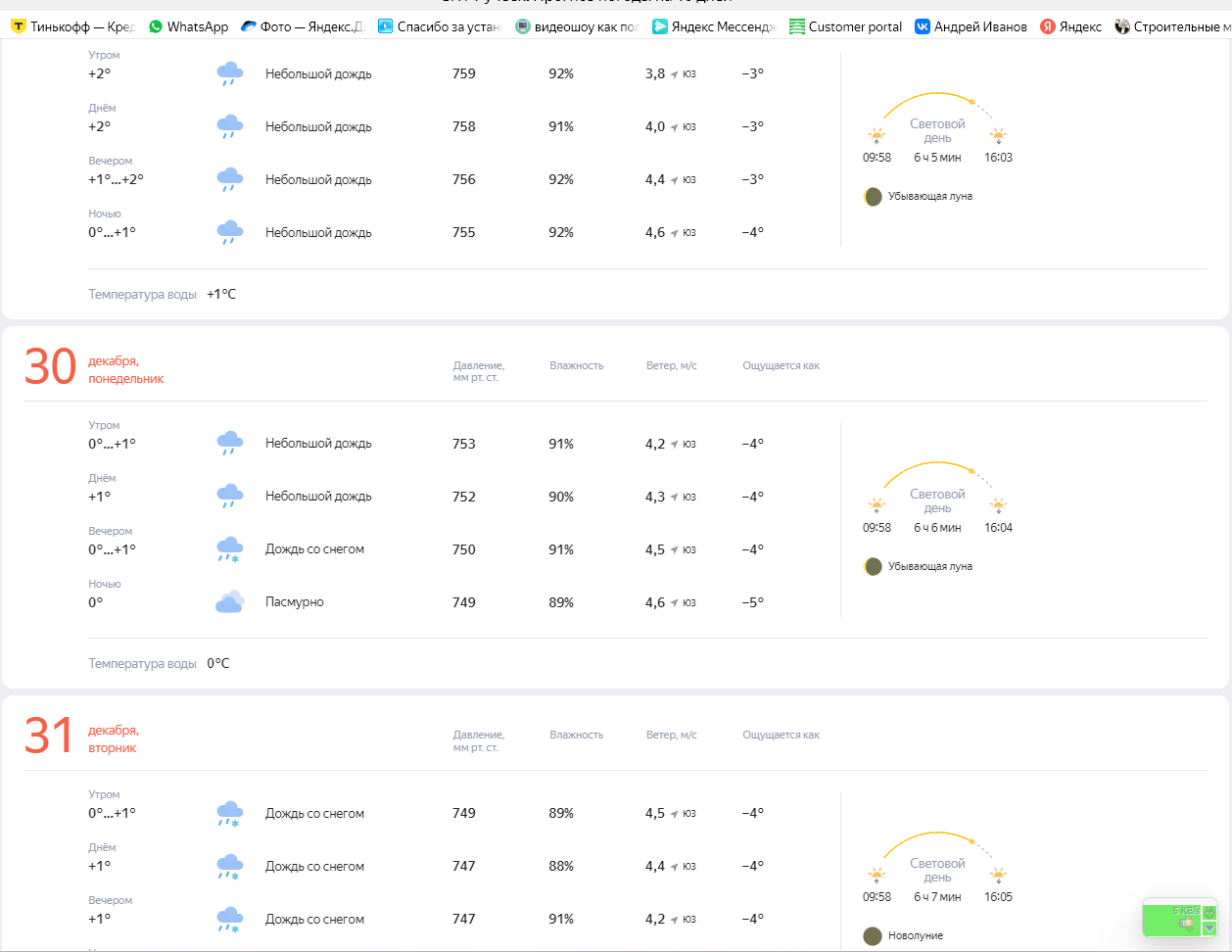Click the pressure value 750
Viewport: 1232px width, 952px height.
[464, 549]
